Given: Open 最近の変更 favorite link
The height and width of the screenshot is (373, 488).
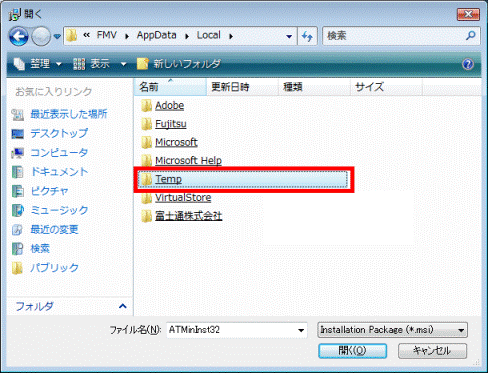Looking at the screenshot, I should 54,229.
